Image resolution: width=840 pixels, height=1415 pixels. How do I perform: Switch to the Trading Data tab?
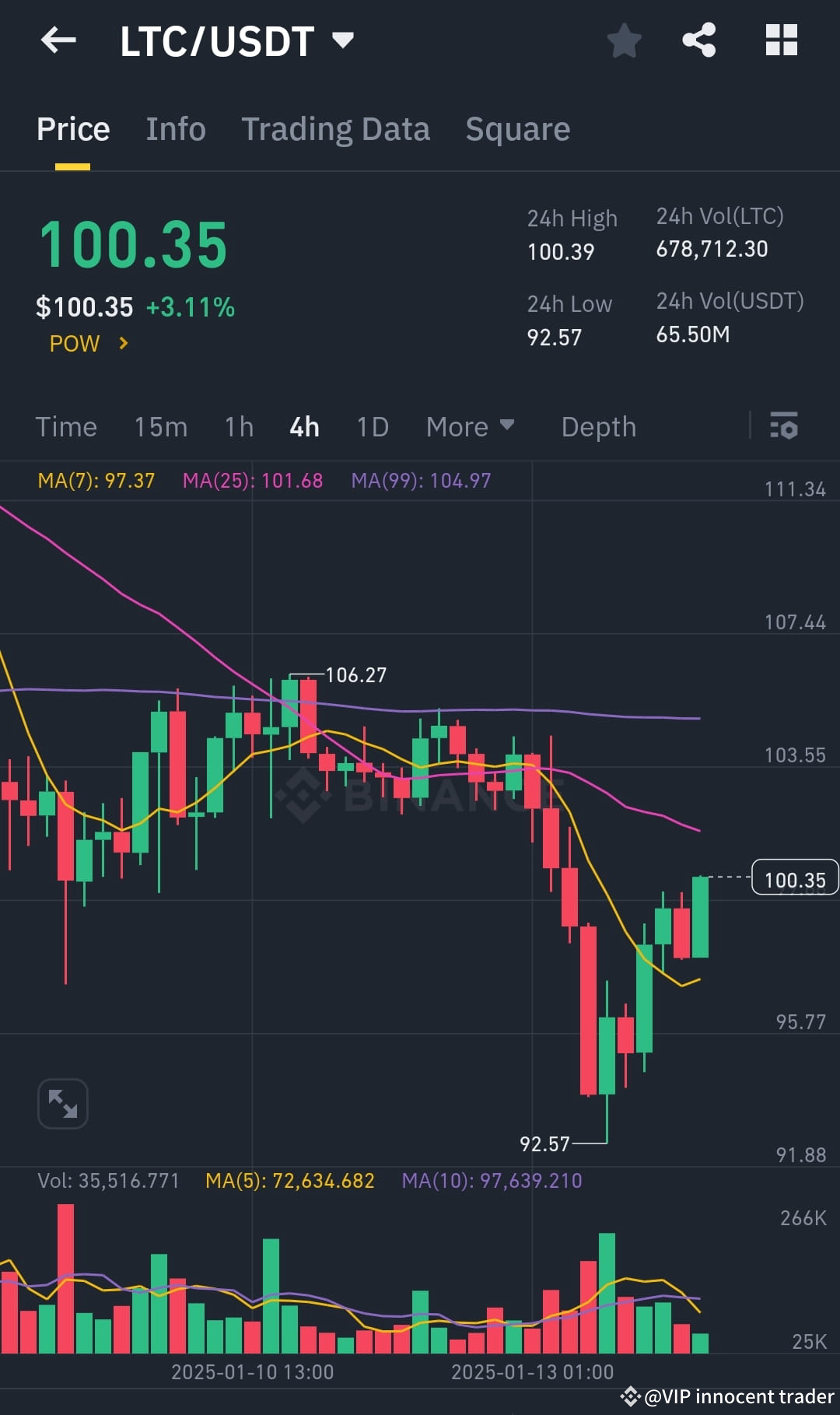coord(336,128)
